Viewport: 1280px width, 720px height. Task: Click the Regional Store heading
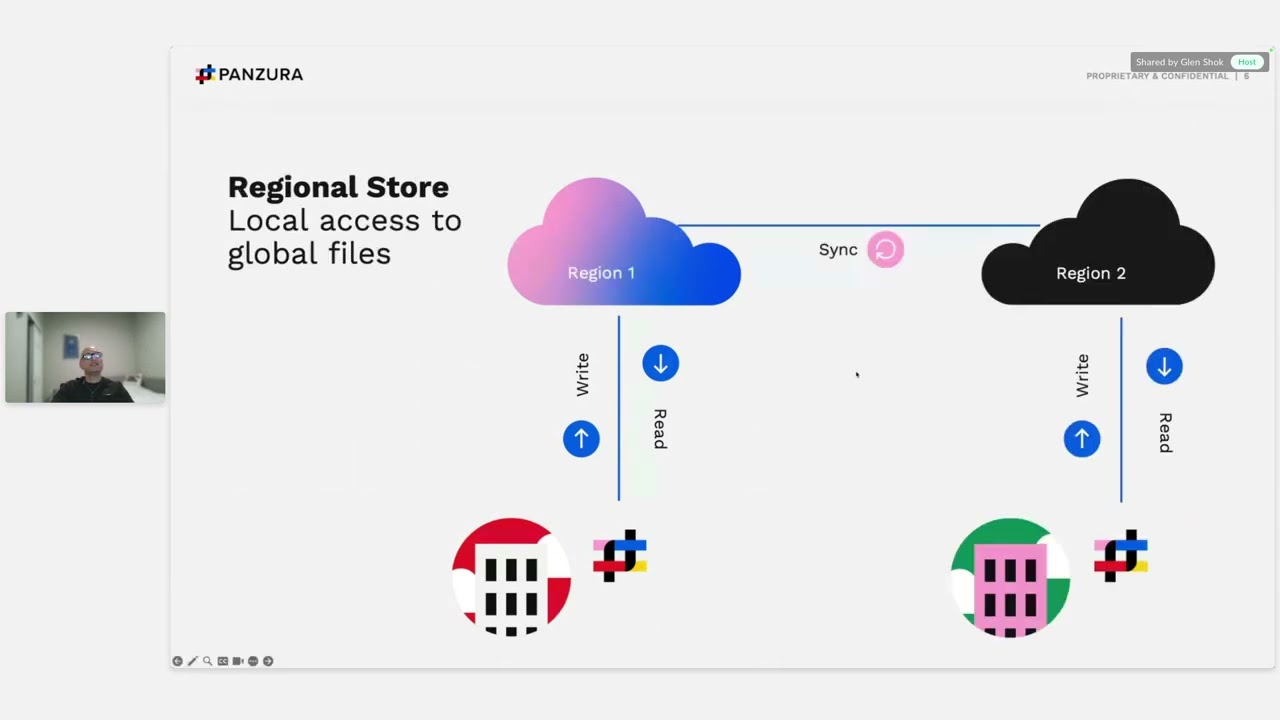click(x=338, y=187)
